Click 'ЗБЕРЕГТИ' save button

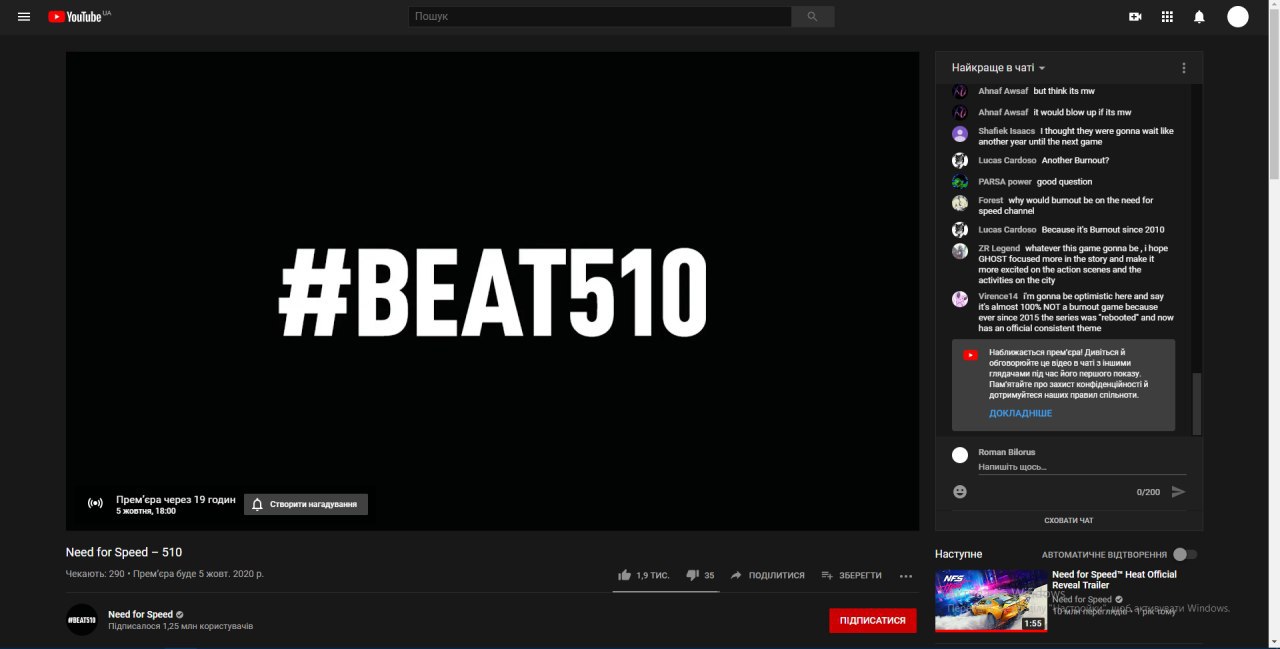click(x=852, y=575)
